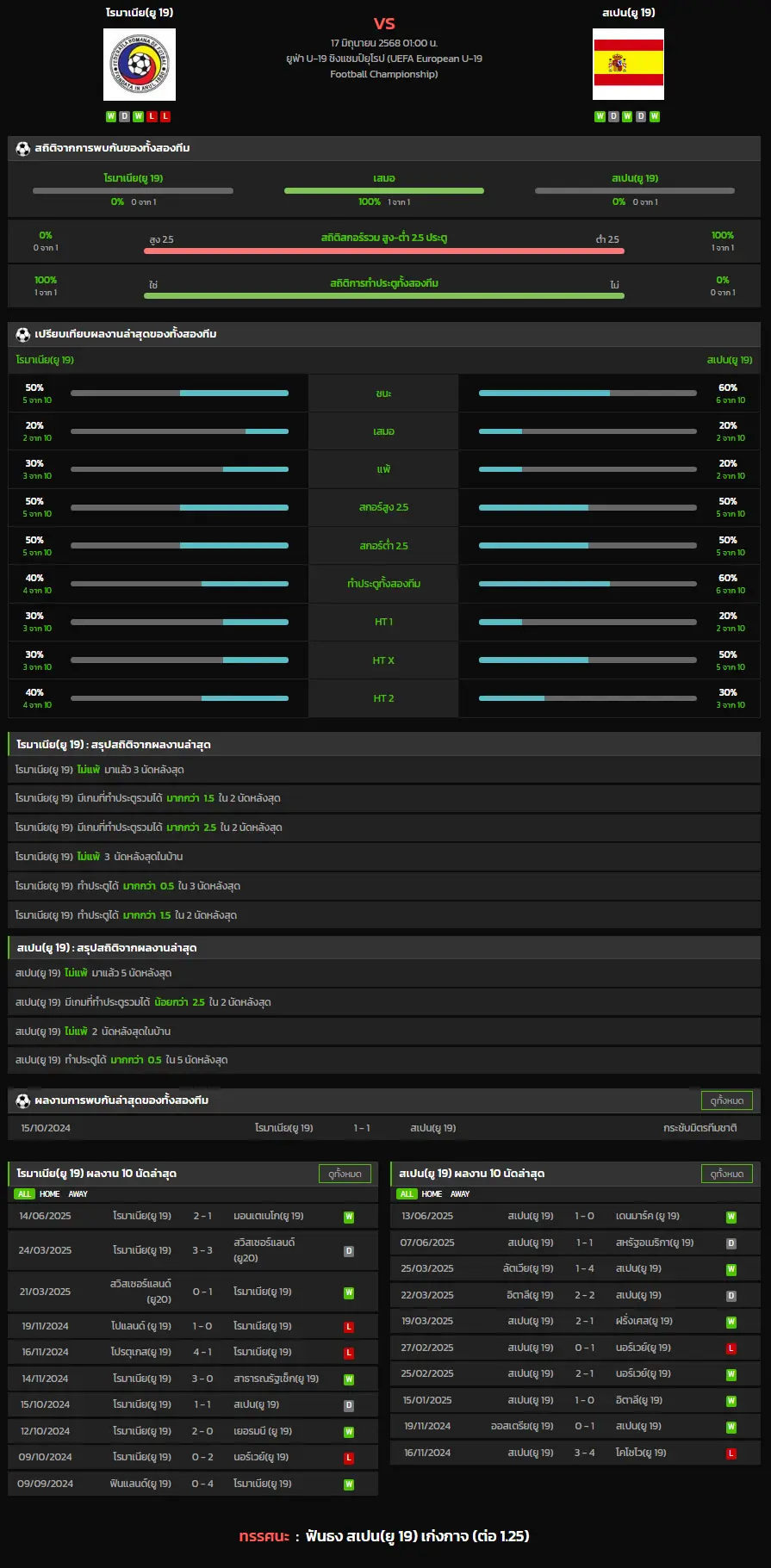Click L badge of the 19/11/2024 Romania match

(349, 1327)
